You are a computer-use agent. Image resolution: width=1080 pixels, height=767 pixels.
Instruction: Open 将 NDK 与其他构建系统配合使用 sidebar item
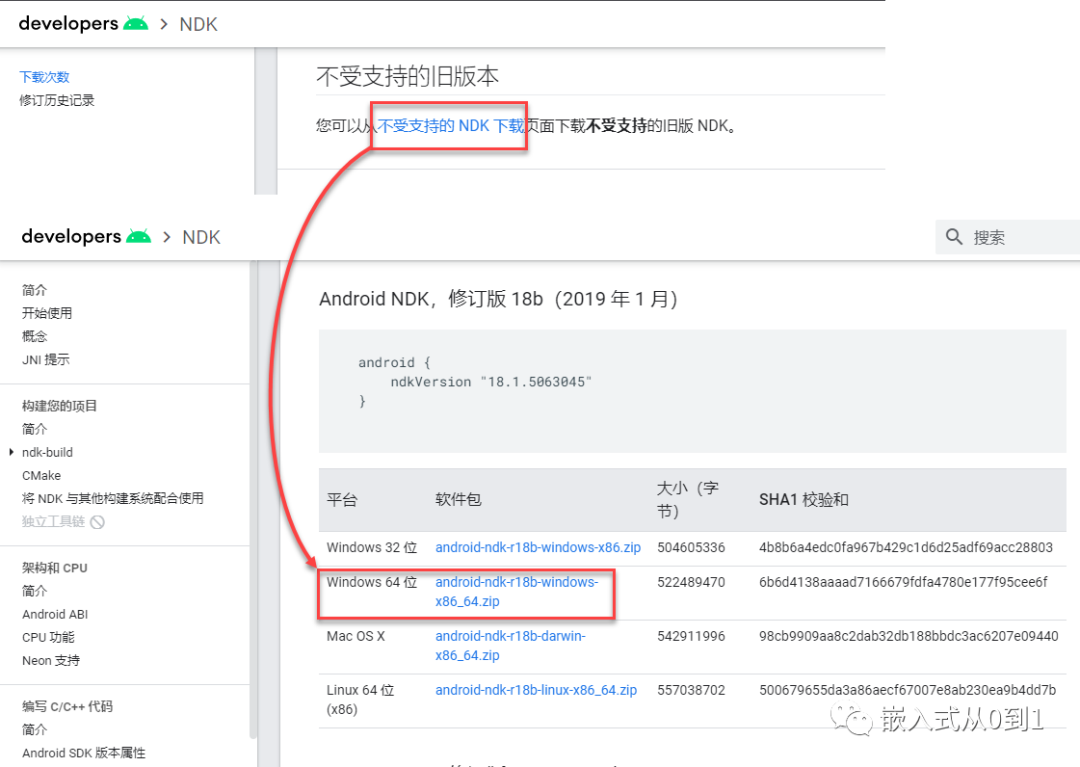112,498
